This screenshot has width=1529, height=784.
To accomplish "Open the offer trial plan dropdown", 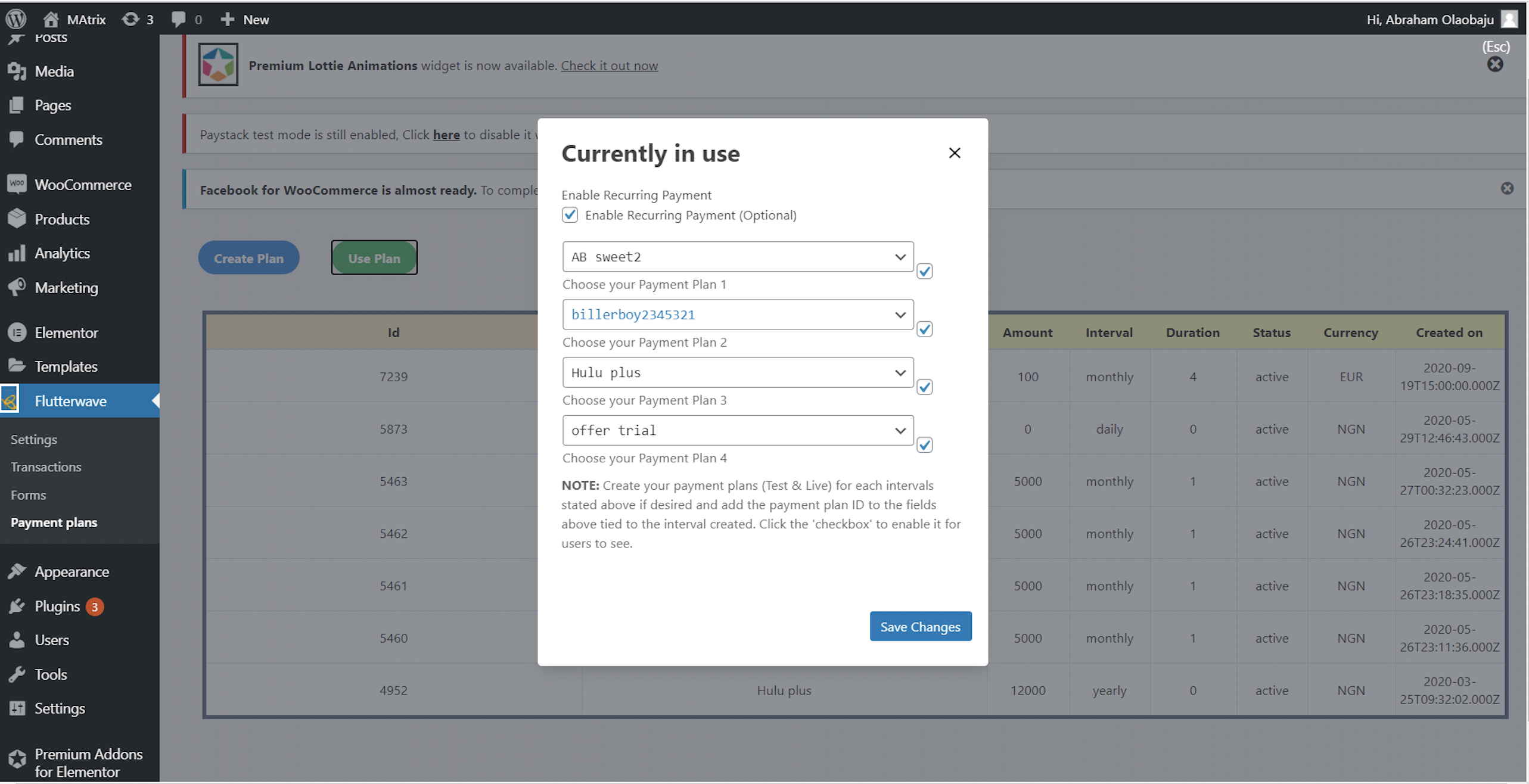I will point(737,430).
